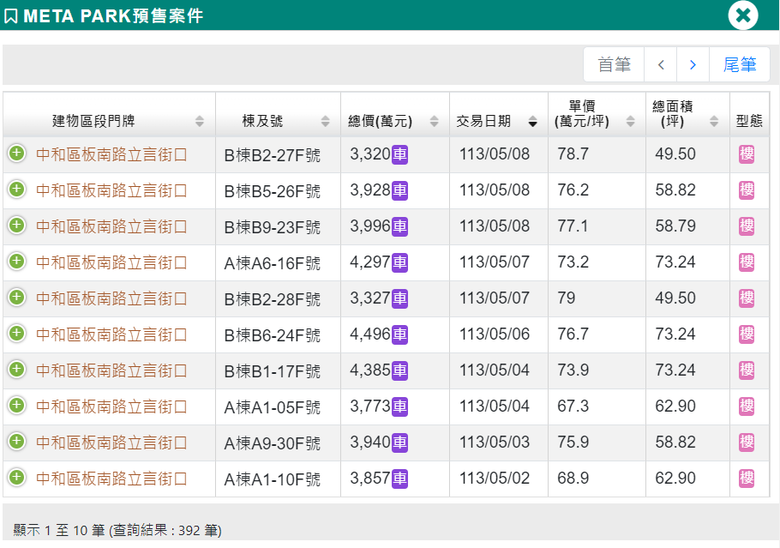
Task: Click the 車 parking badge beside 3,320
Action: 399,155
